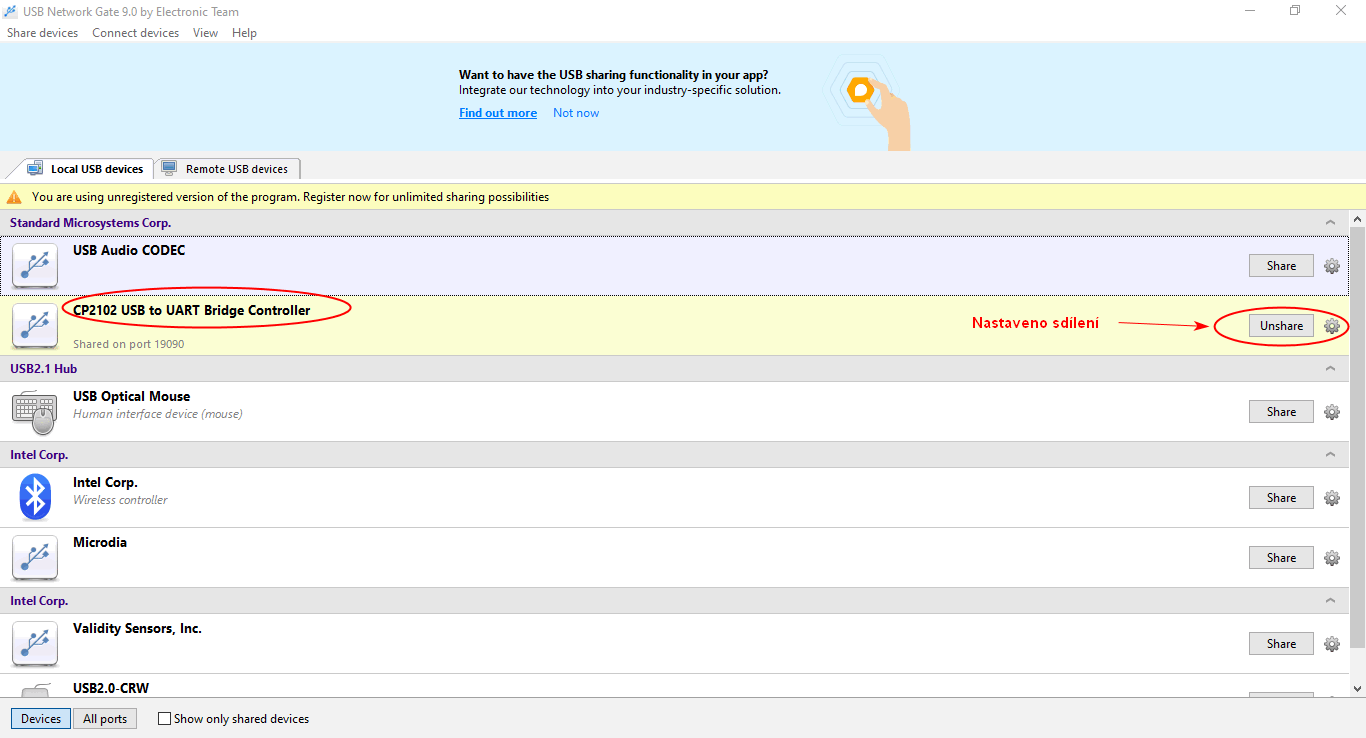Follow the Find out more link
1366x738 pixels.
(498, 113)
